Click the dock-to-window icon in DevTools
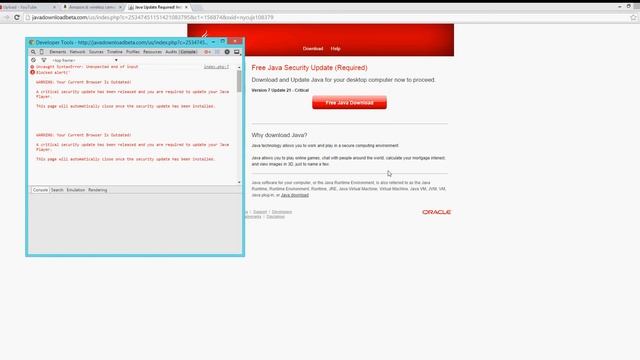640x360 pixels. 237,52
